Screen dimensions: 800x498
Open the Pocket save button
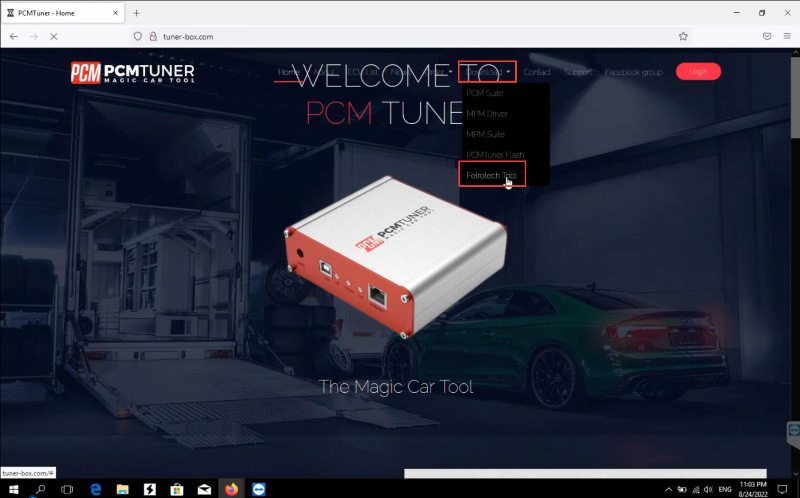[767, 37]
